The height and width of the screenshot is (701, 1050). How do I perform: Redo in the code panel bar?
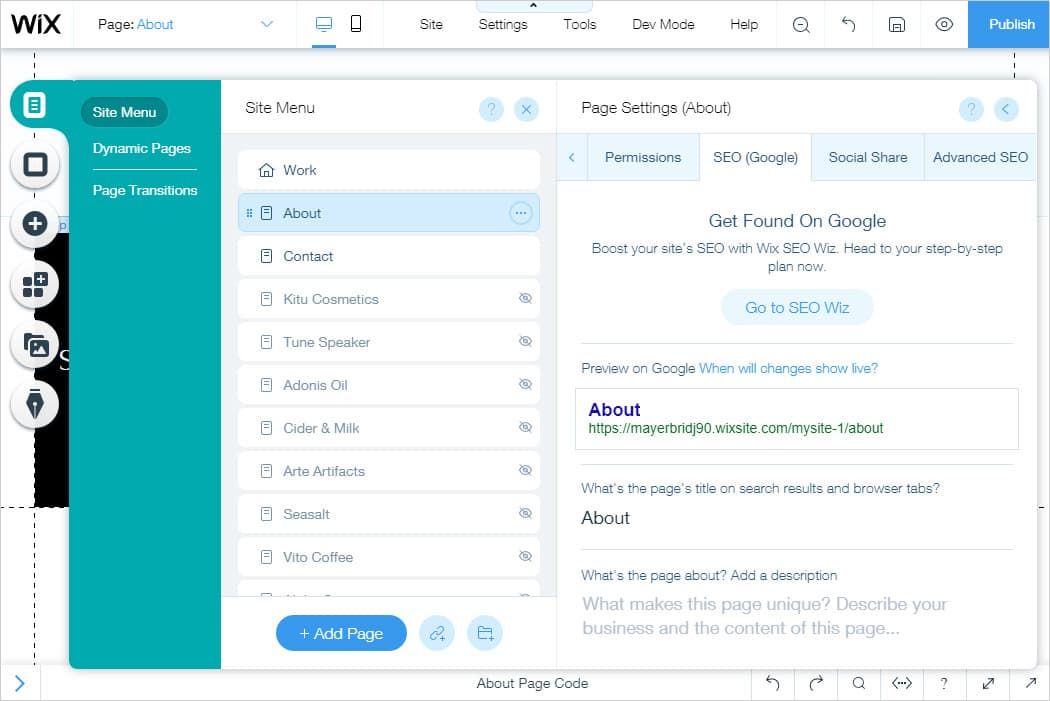816,683
